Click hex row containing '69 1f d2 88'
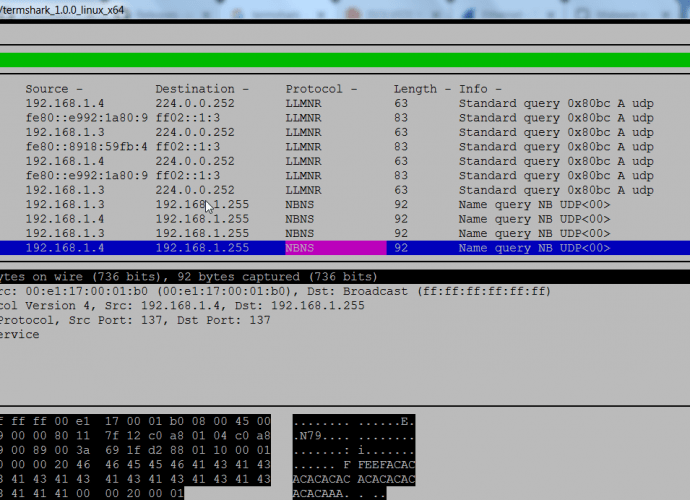The width and height of the screenshot is (690, 500). [x=135, y=451]
